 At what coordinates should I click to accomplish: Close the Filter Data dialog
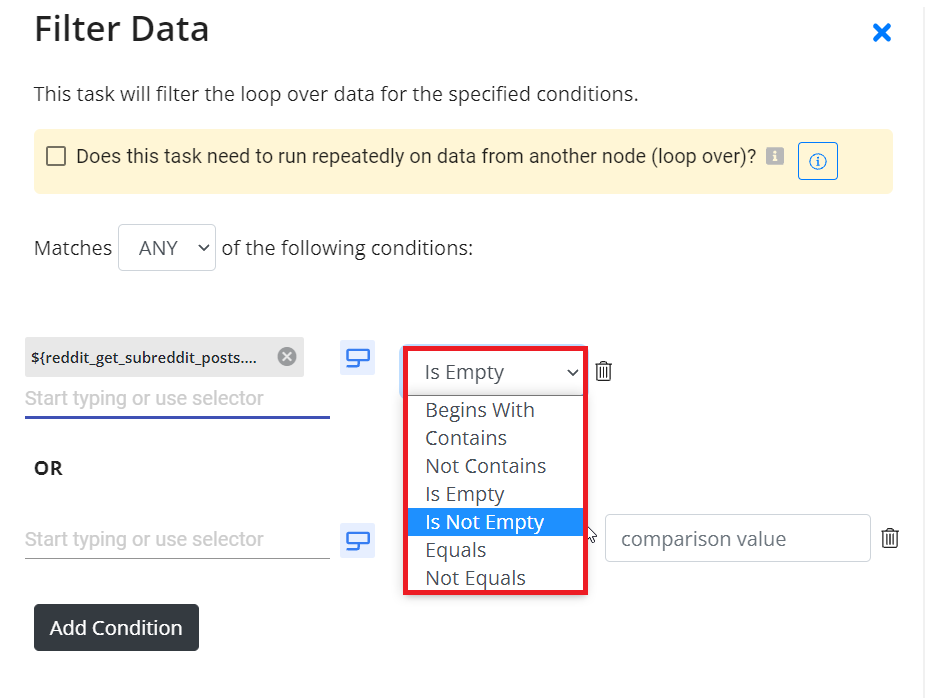(x=881, y=32)
